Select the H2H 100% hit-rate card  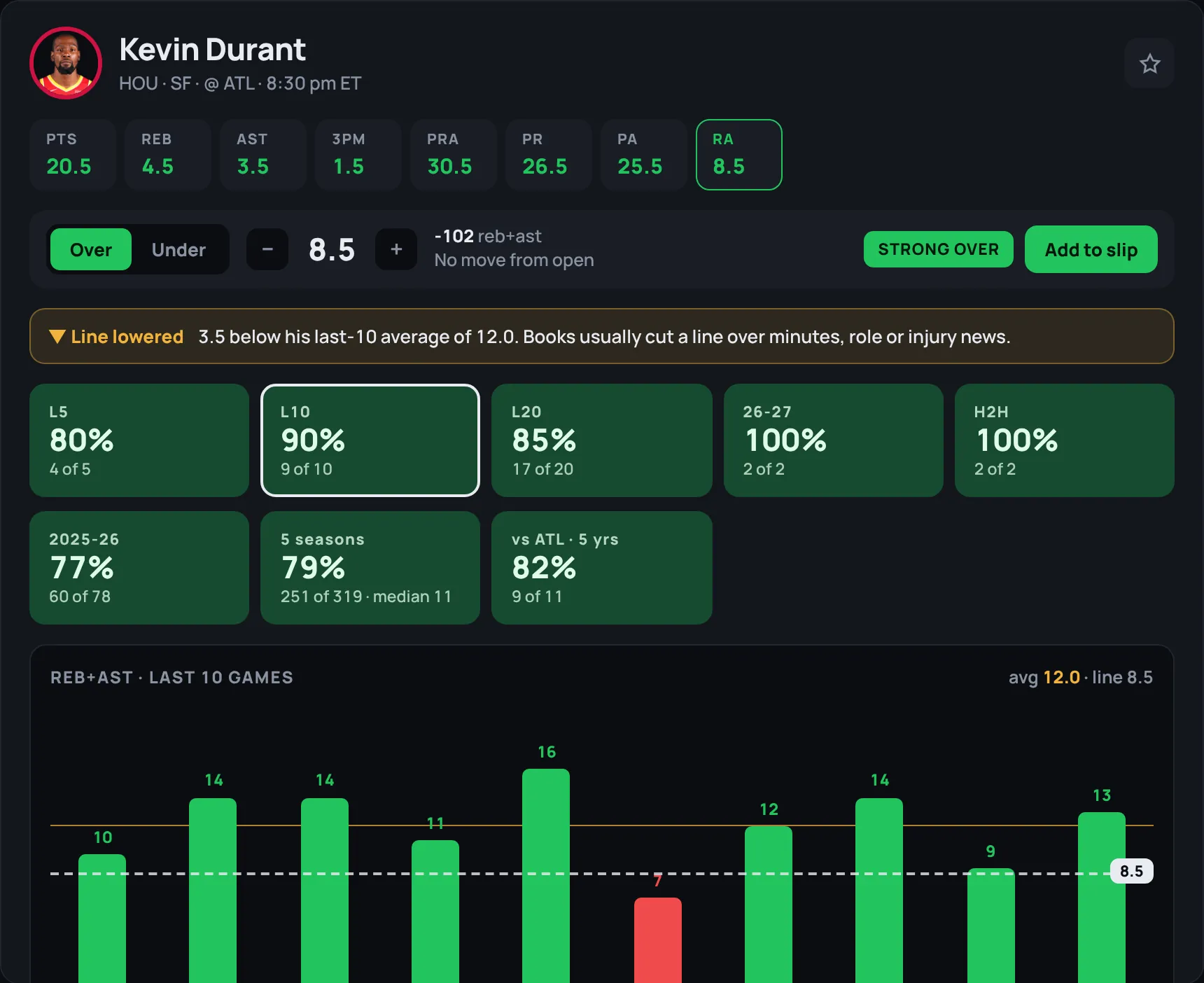[x=1065, y=440]
